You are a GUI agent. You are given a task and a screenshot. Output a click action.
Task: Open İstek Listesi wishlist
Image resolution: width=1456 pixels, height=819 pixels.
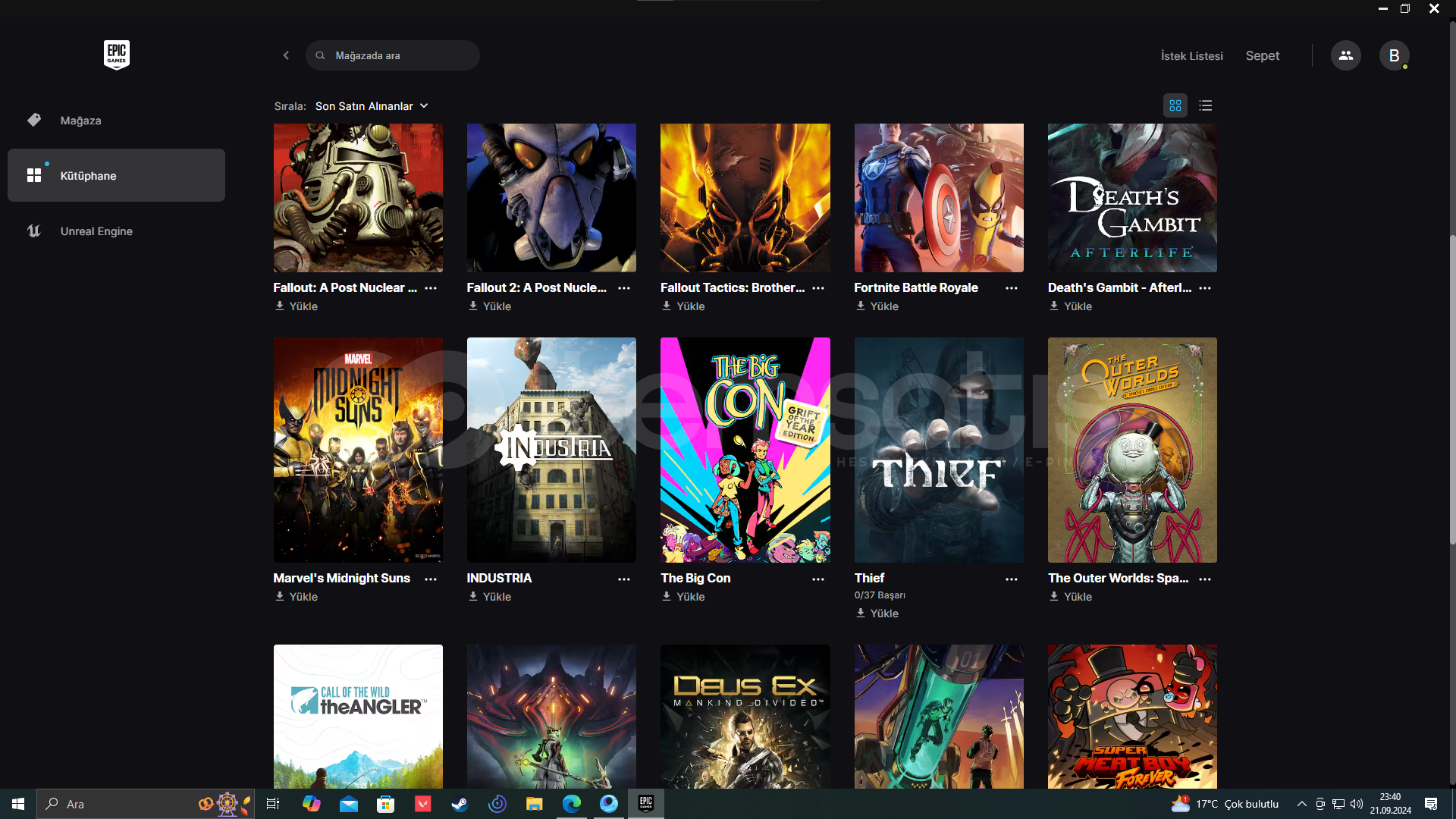click(x=1192, y=56)
